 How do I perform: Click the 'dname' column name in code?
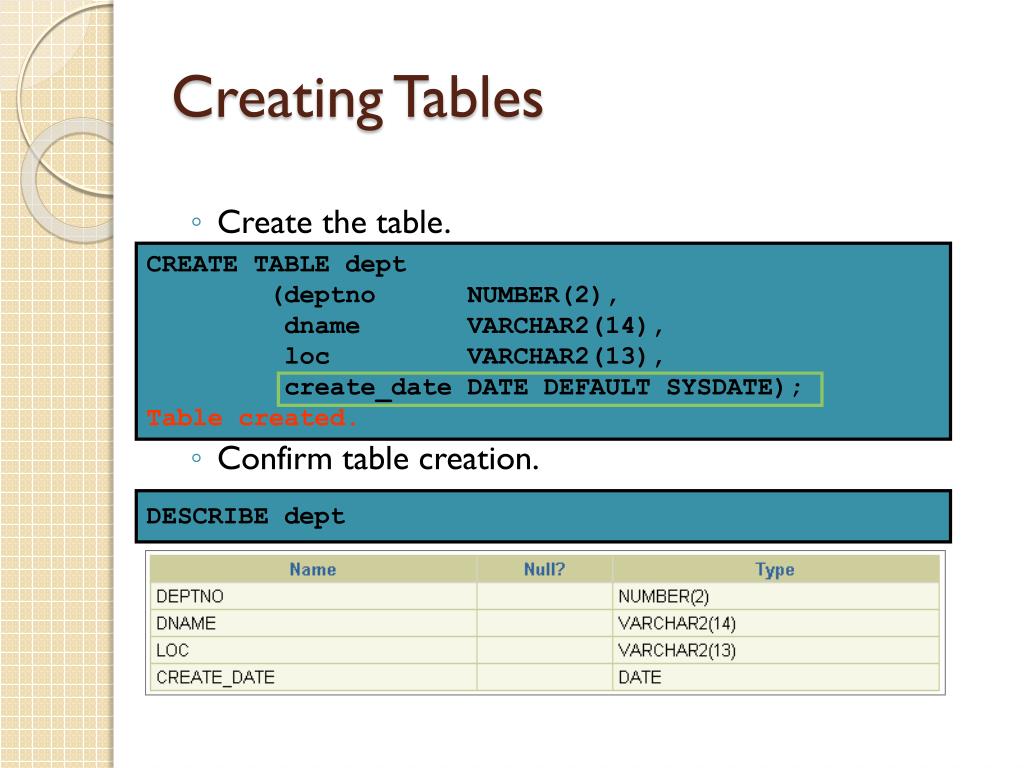(x=322, y=325)
